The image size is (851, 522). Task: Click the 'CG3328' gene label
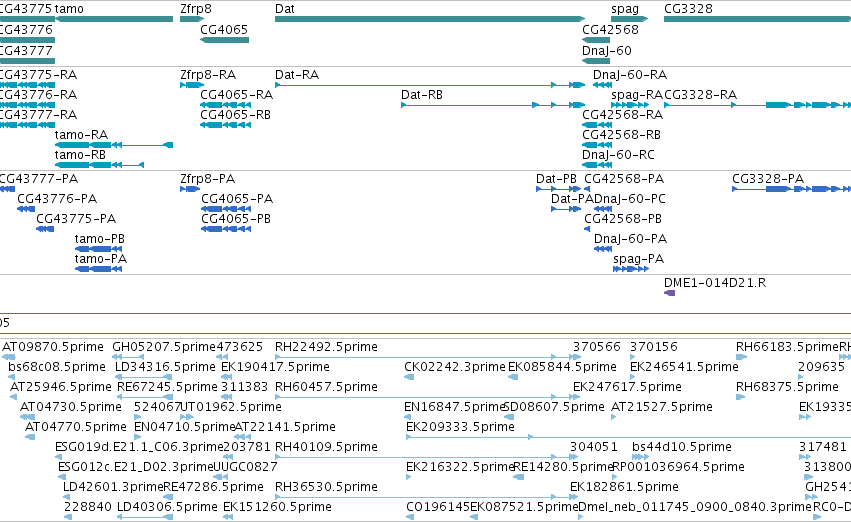688,9
